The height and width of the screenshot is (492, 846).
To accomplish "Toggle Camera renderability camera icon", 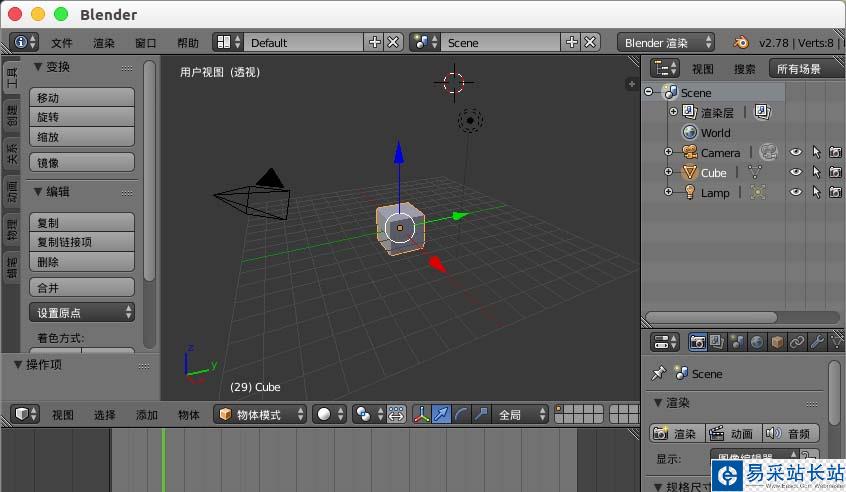I will pyautogui.click(x=835, y=152).
